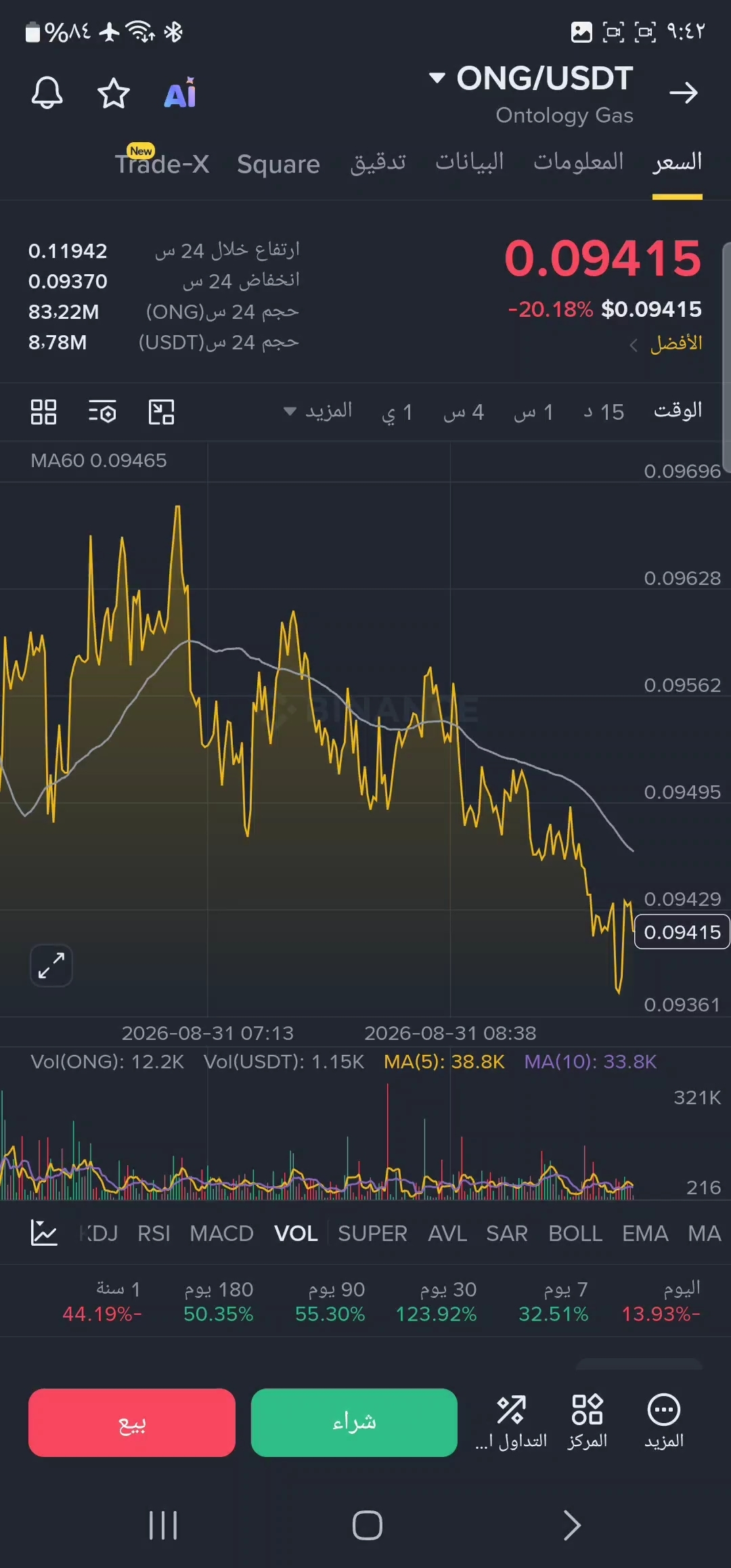The height and width of the screenshot is (1568, 731).
Task: Tap the Vol(ONG): 12.2K label
Action: point(107,1062)
